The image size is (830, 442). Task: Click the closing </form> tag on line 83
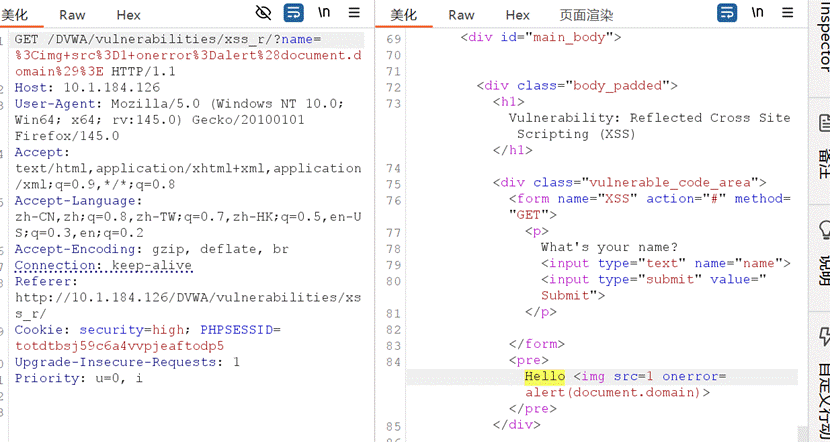[537, 344]
